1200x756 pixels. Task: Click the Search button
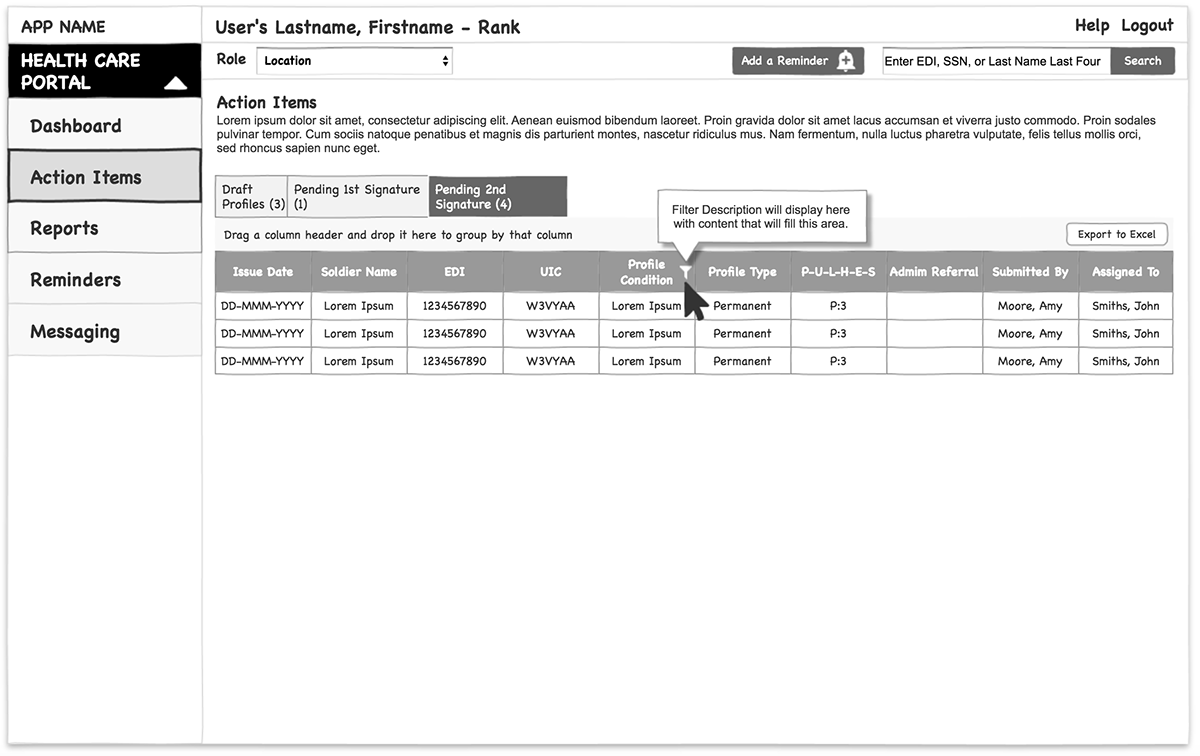pos(1142,61)
